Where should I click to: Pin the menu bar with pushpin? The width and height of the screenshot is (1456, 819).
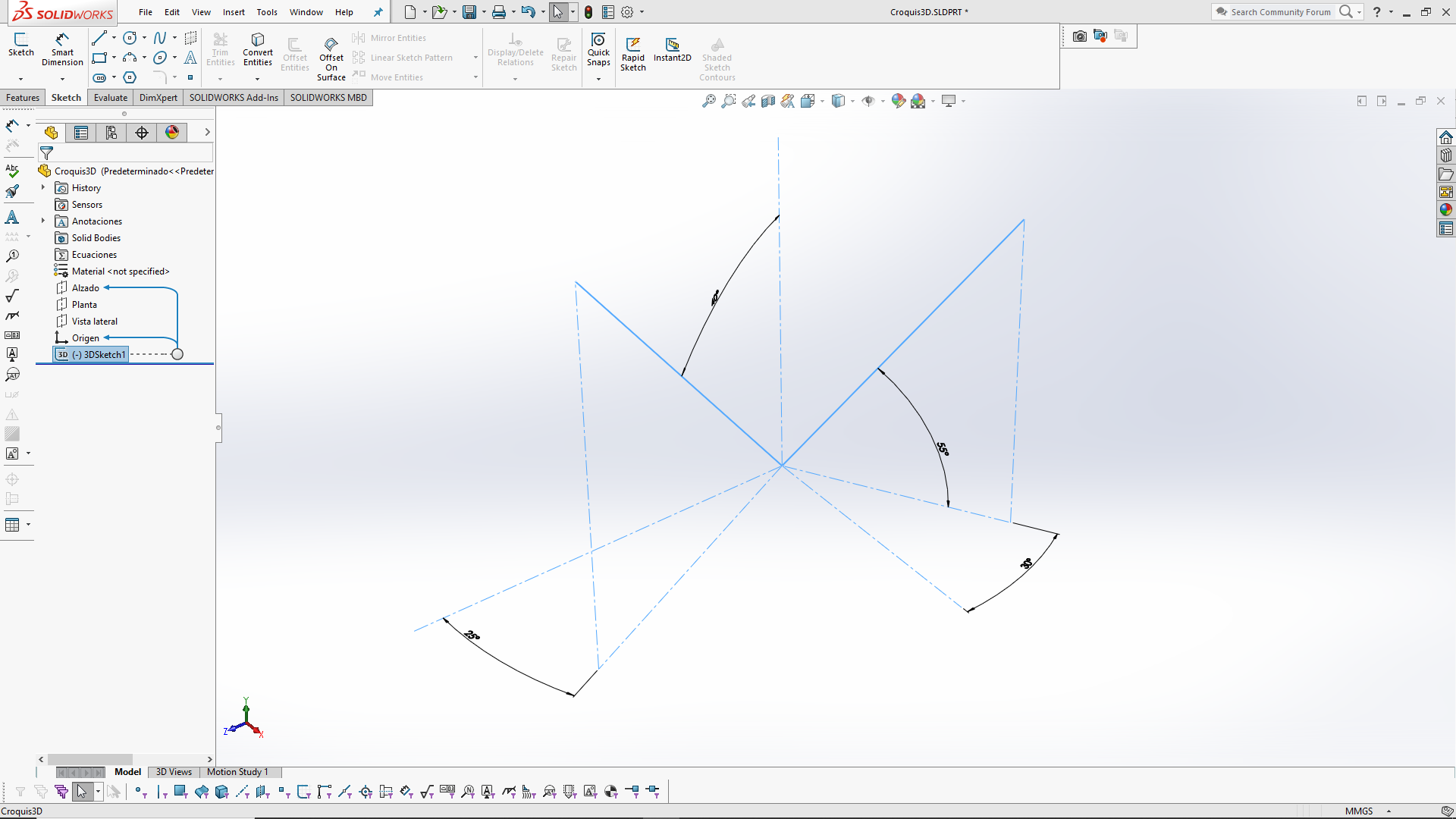click(378, 12)
